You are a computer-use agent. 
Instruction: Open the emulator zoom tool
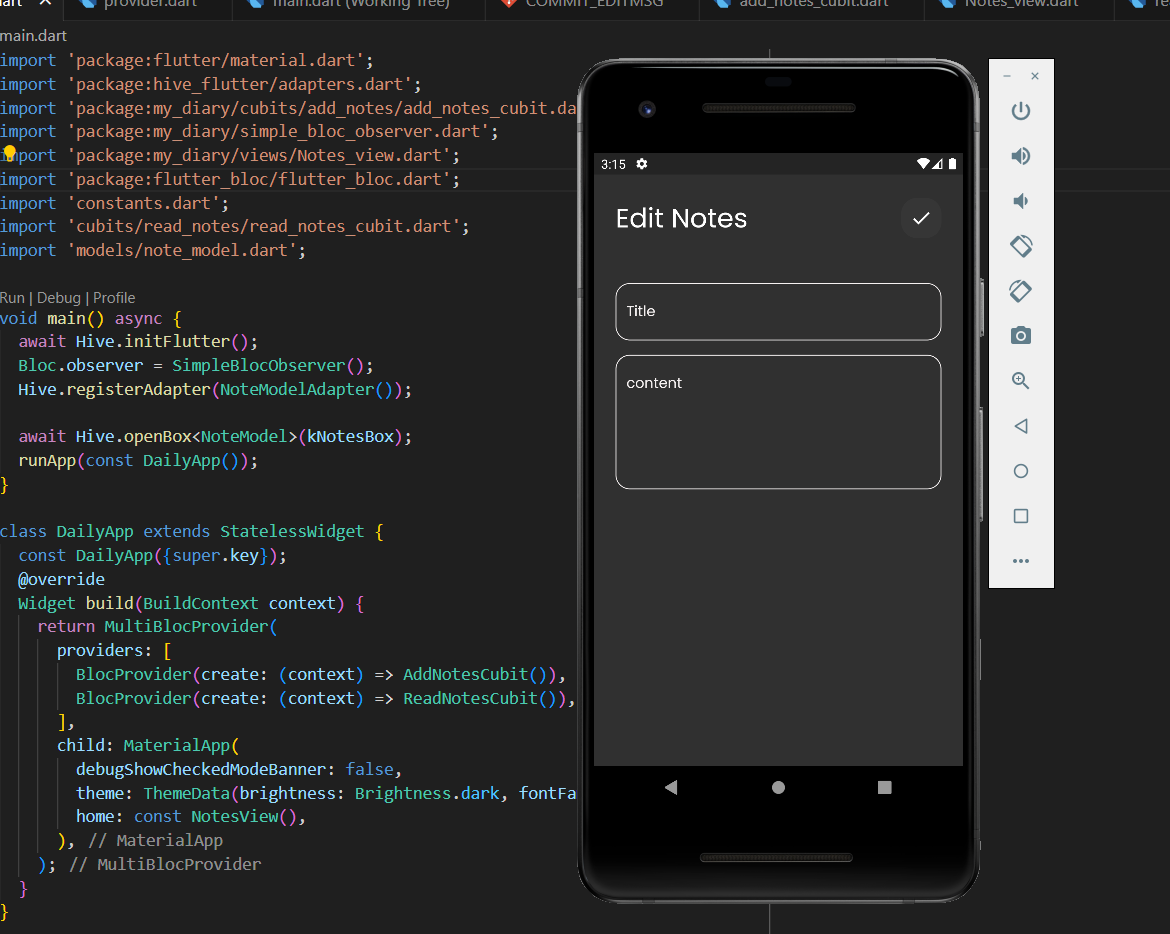coord(1020,381)
